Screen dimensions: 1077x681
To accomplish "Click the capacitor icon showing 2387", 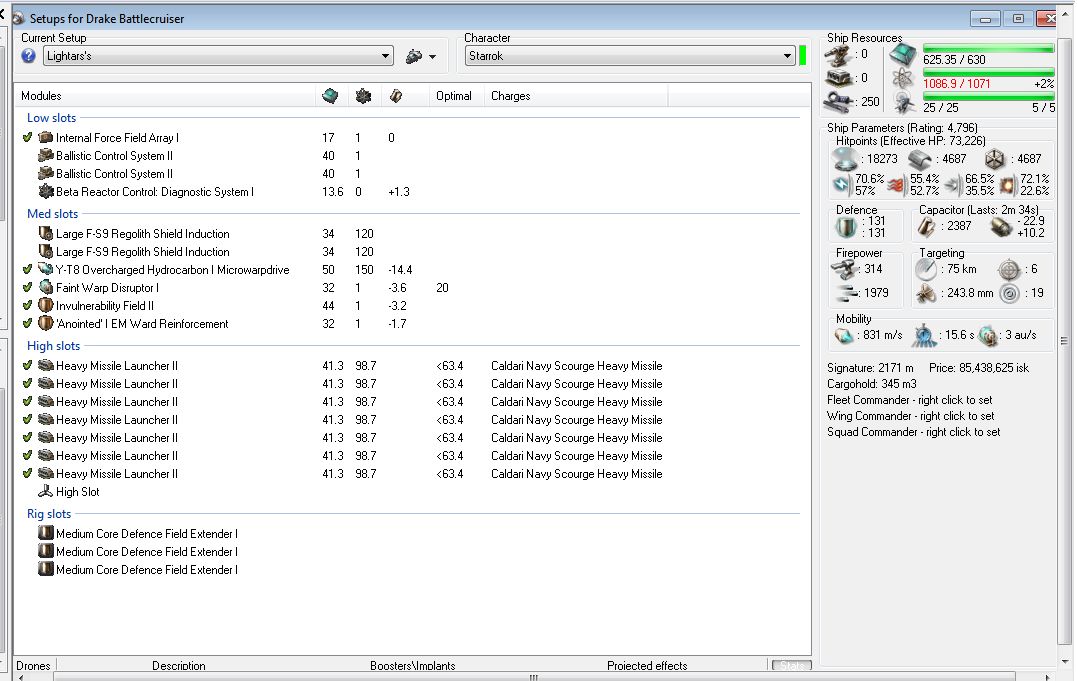I will coord(927,226).
